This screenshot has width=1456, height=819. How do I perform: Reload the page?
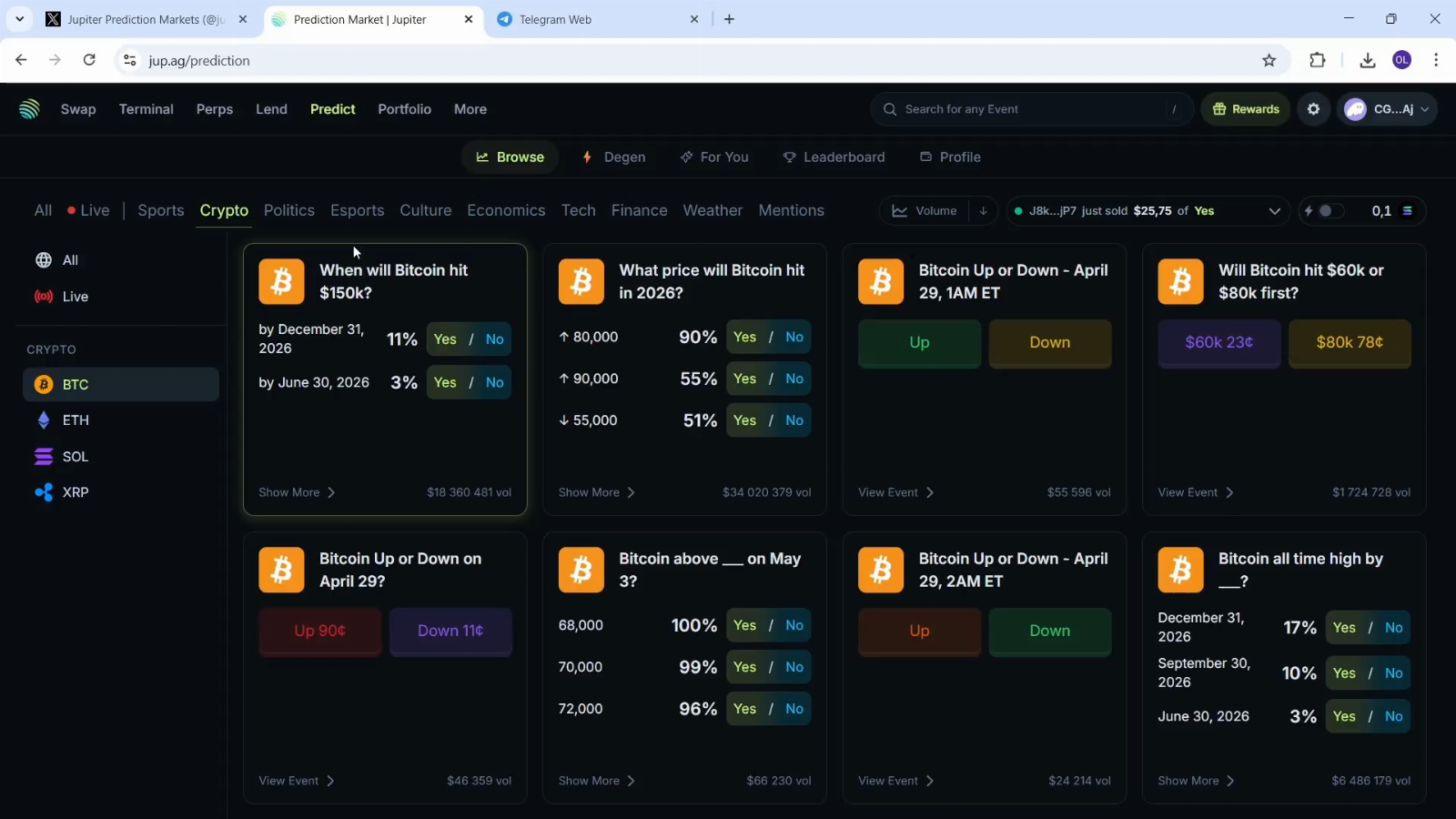(89, 60)
